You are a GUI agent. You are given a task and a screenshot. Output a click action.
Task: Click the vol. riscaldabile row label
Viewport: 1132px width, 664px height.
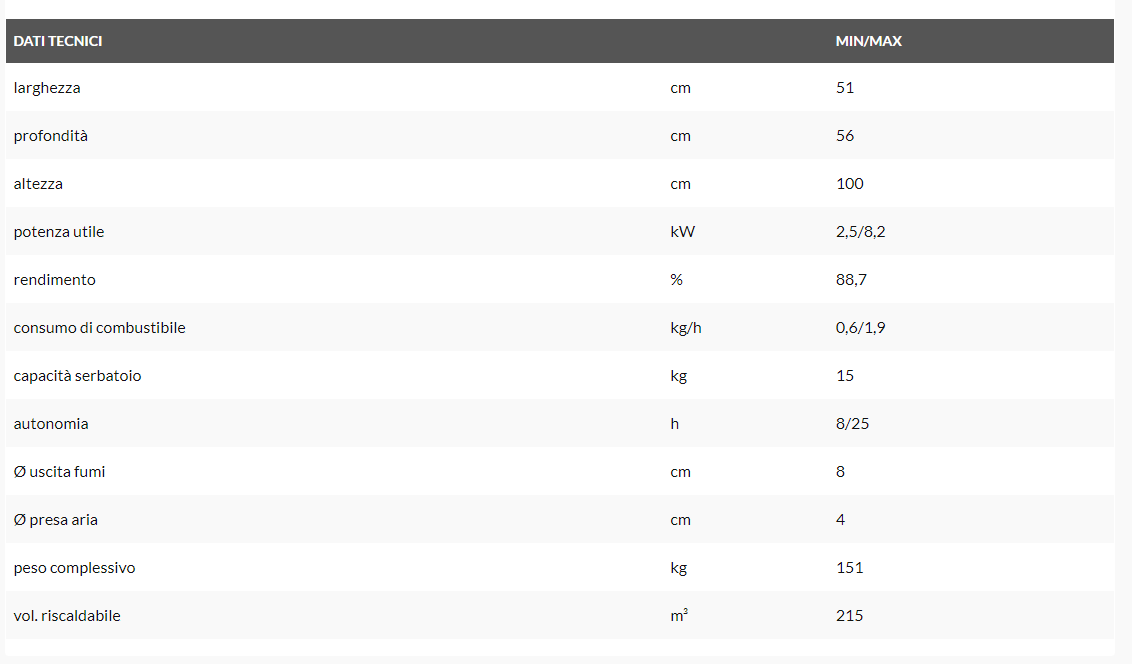pyautogui.click(x=67, y=616)
